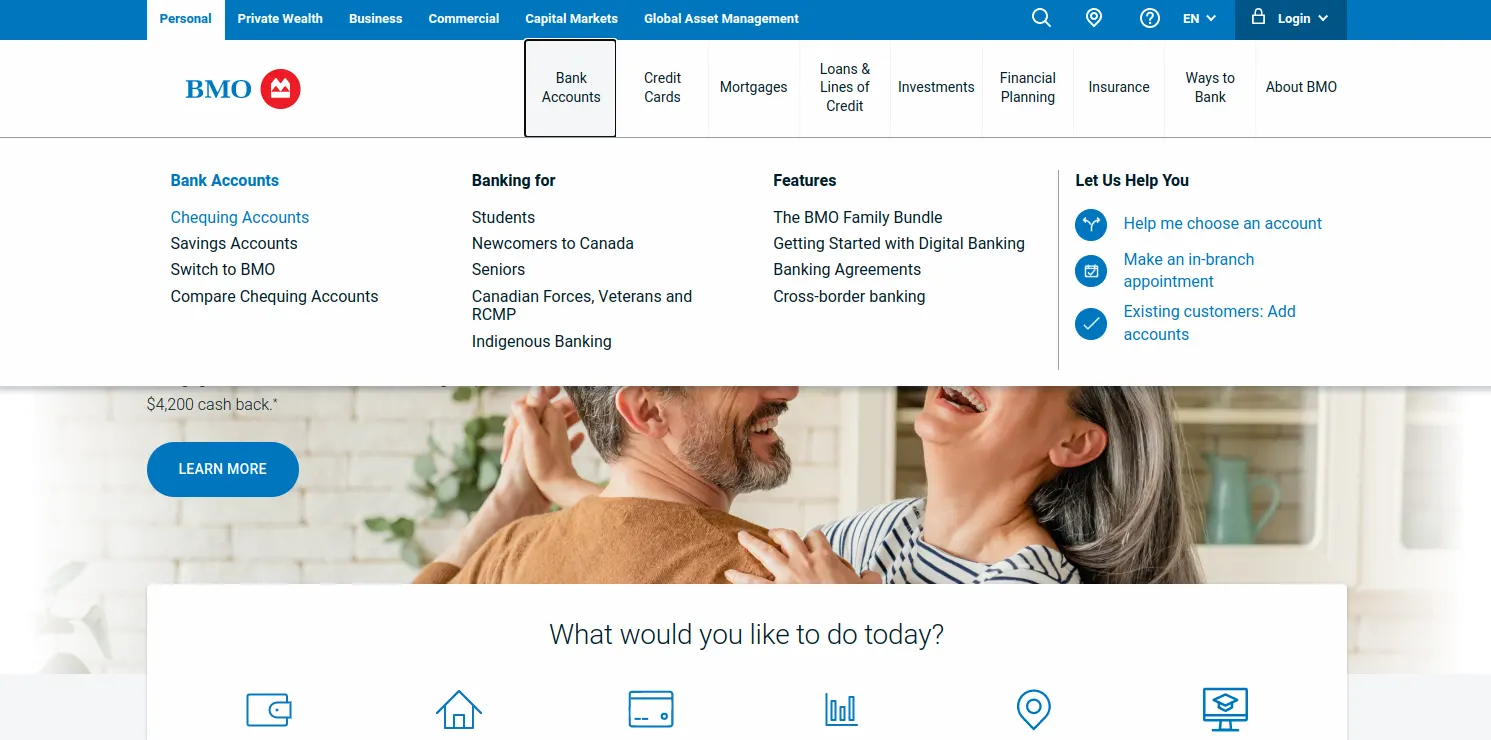Open Getting Started with Digital Banking
The width and height of the screenshot is (1491, 740).
coord(899,244)
